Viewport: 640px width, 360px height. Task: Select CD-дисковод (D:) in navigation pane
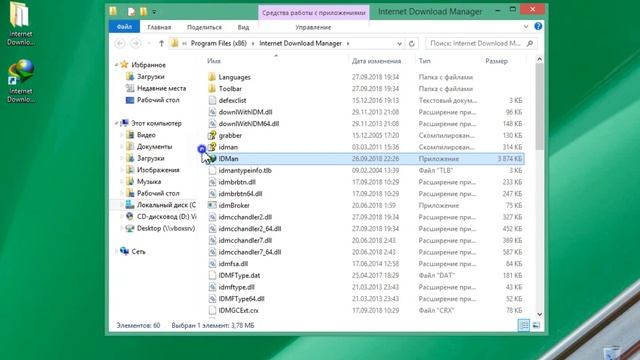click(167, 216)
